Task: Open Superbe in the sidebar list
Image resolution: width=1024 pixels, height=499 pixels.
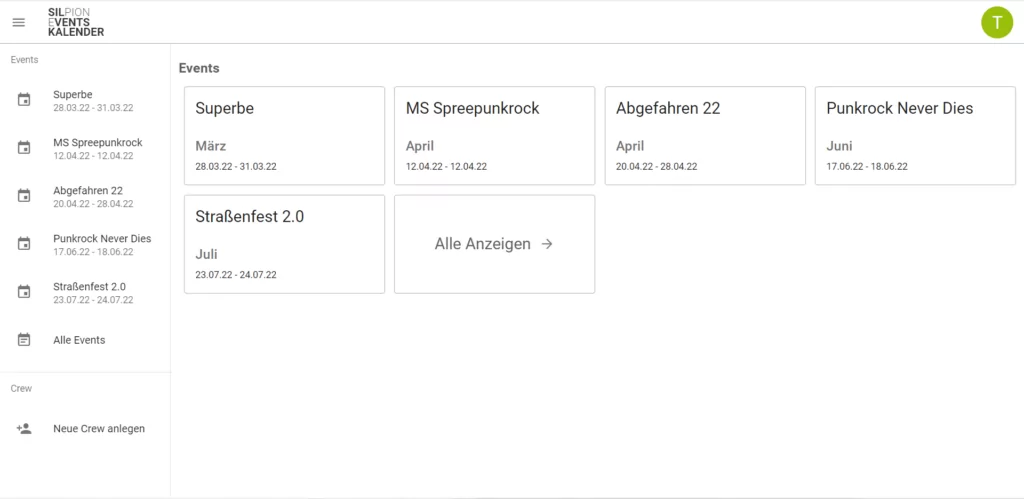Action: tap(85, 101)
